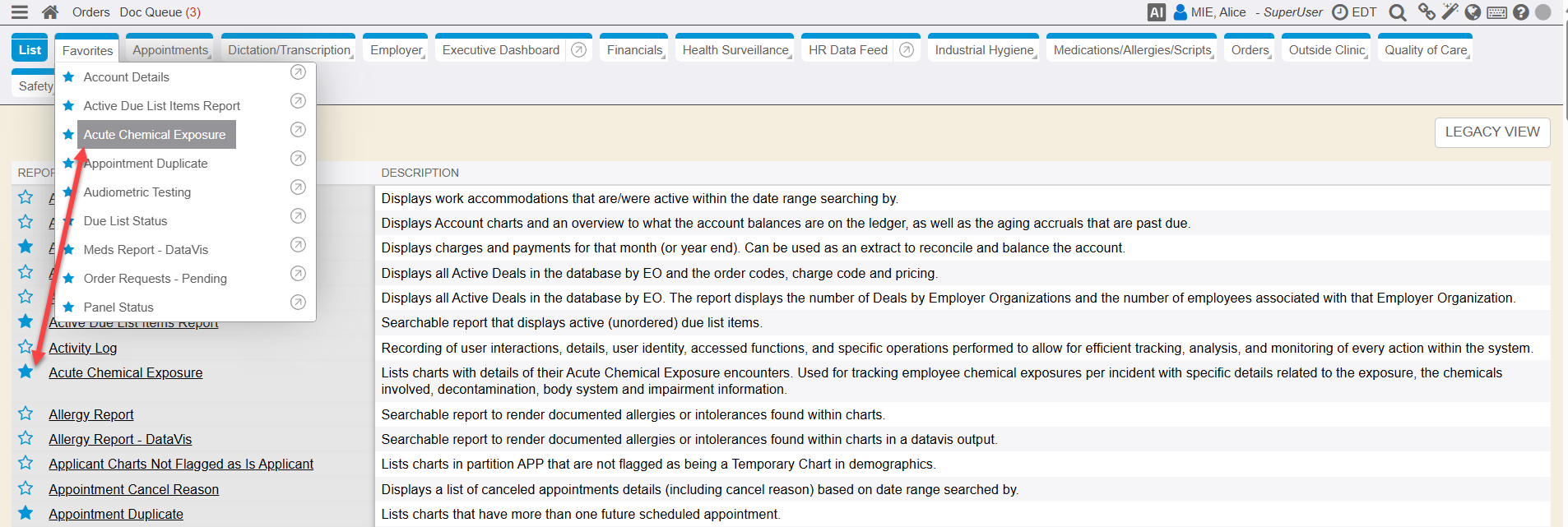
Task: Click the globe icon in header
Action: point(1473,12)
